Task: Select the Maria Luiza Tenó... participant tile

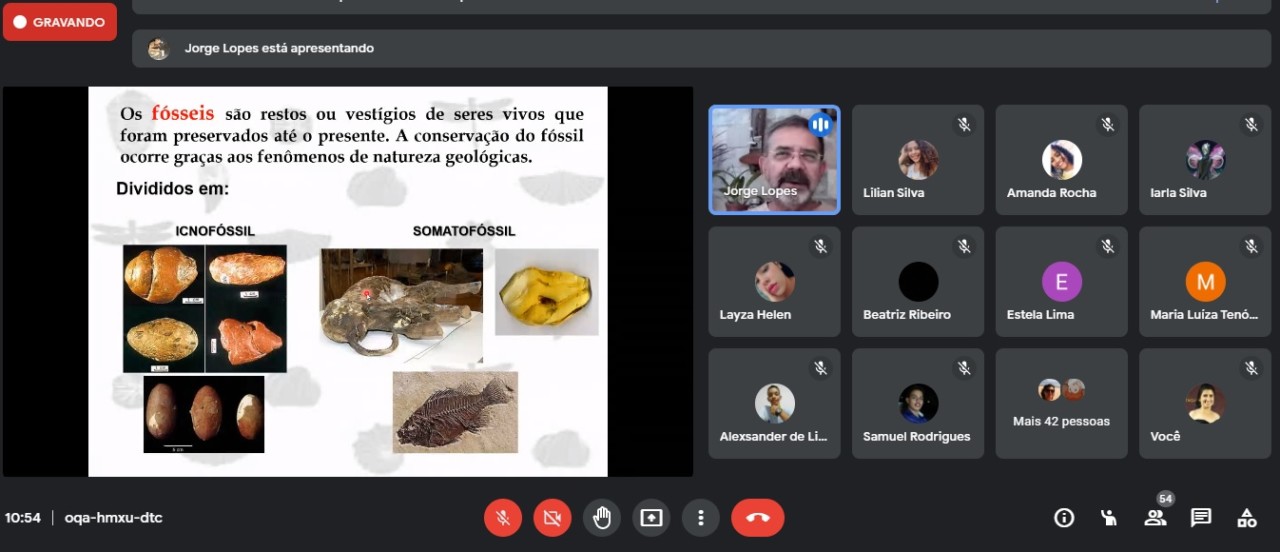Action: [x=1204, y=282]
